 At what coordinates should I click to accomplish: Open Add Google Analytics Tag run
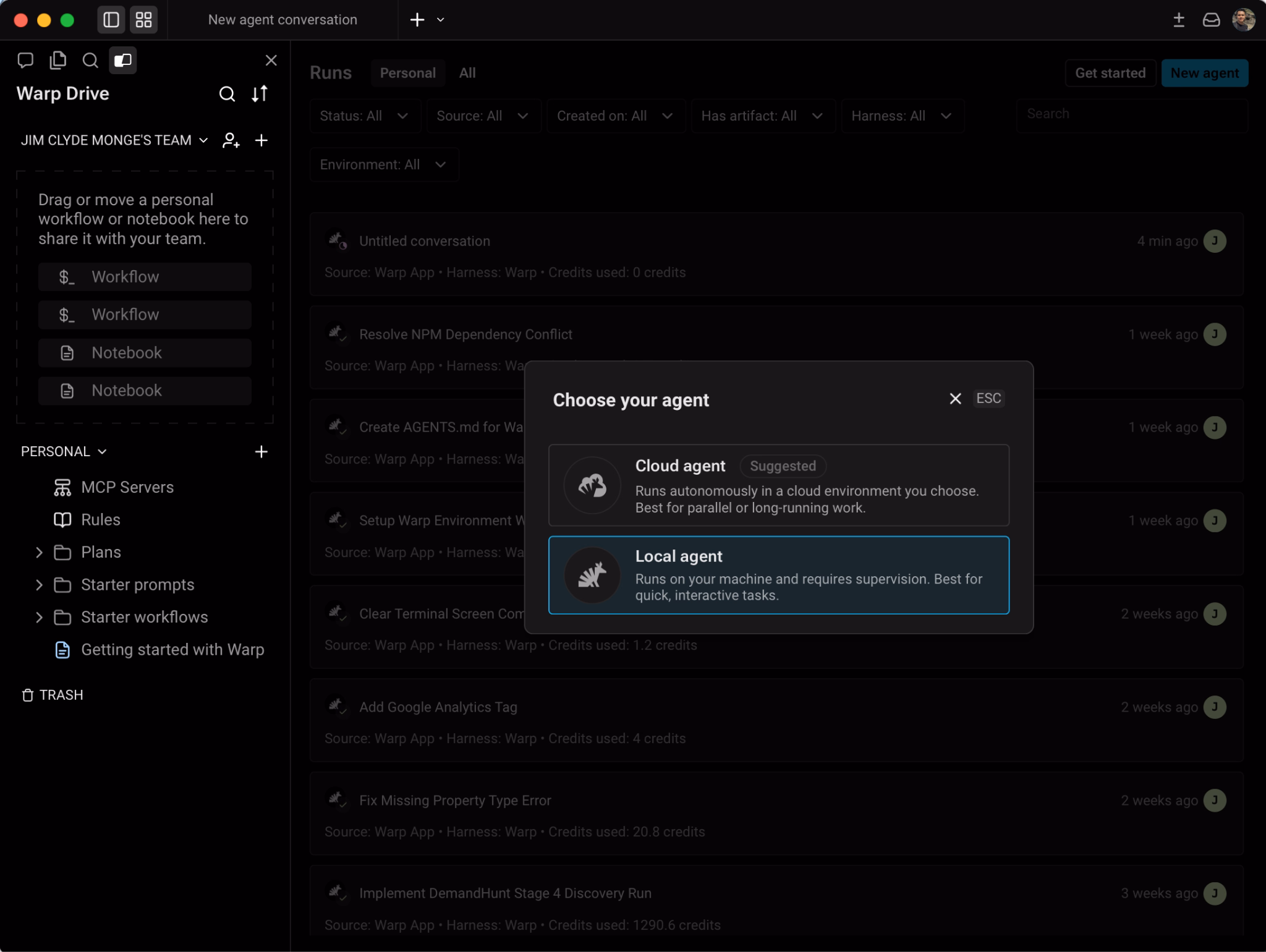[776, 720]
